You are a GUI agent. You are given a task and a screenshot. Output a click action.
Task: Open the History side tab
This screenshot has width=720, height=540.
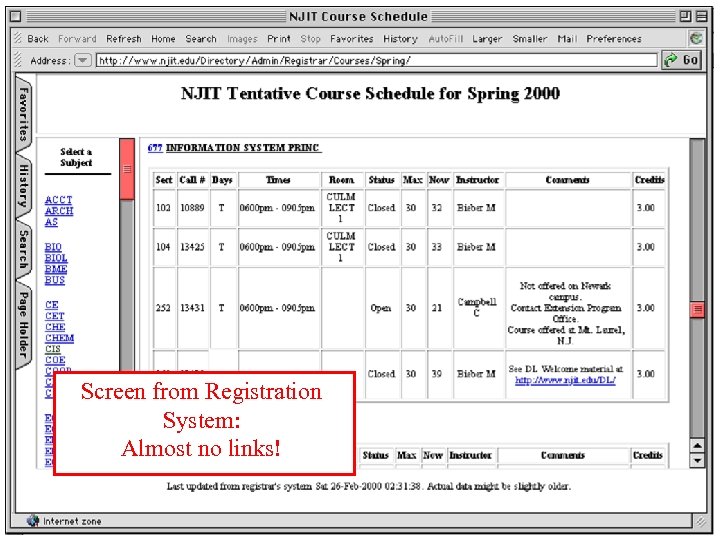pyautogui.click(x=23, y=186)
